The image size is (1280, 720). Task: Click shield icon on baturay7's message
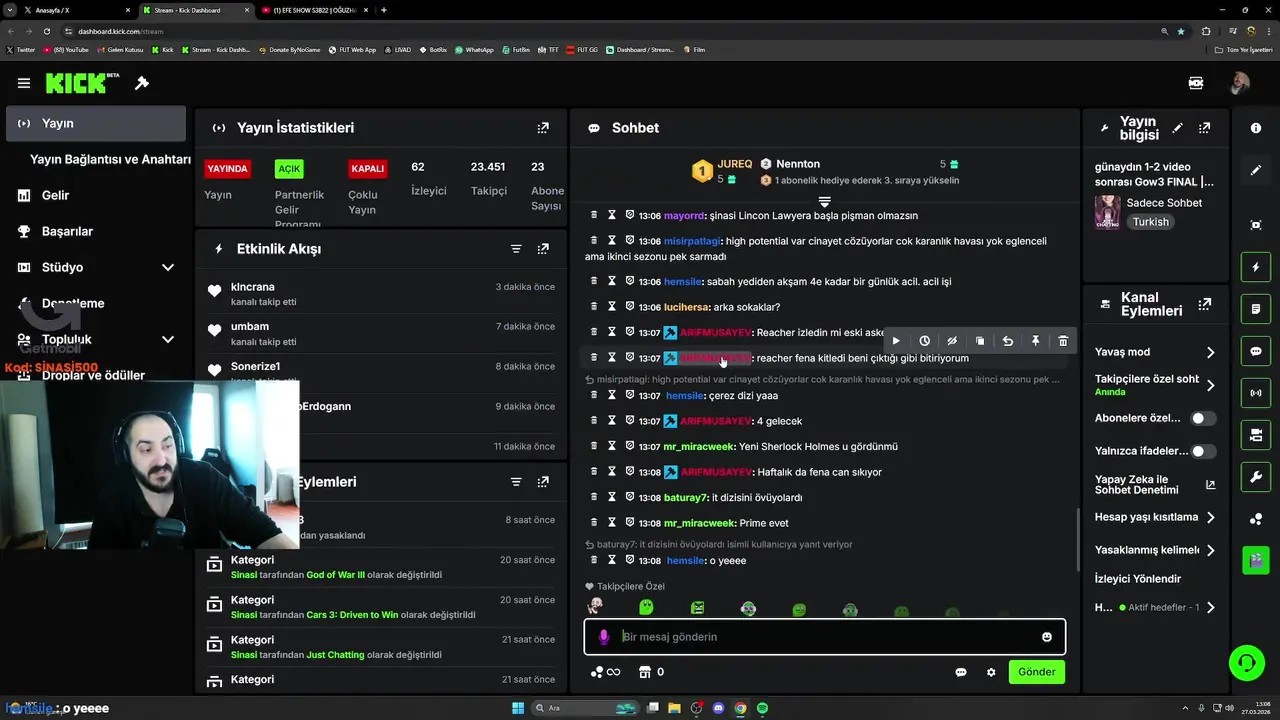pyautogui.click(x=630, y=497)
